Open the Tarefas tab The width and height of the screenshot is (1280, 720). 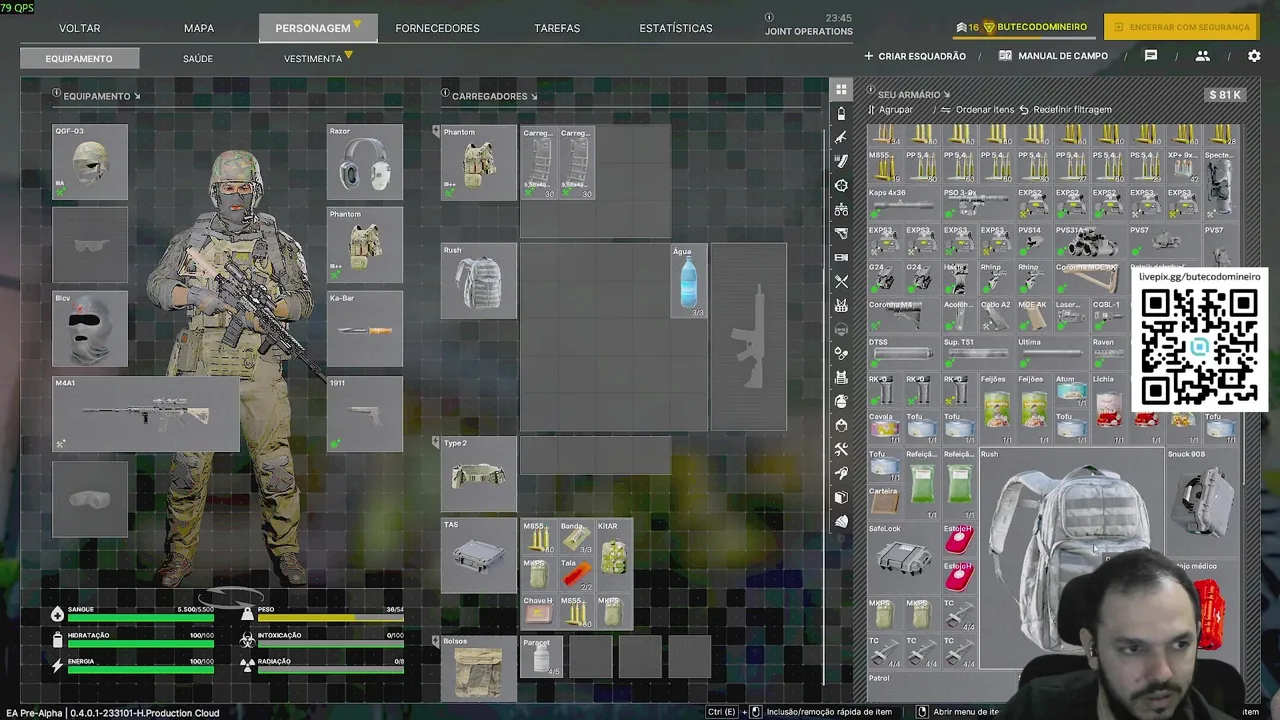557,28
